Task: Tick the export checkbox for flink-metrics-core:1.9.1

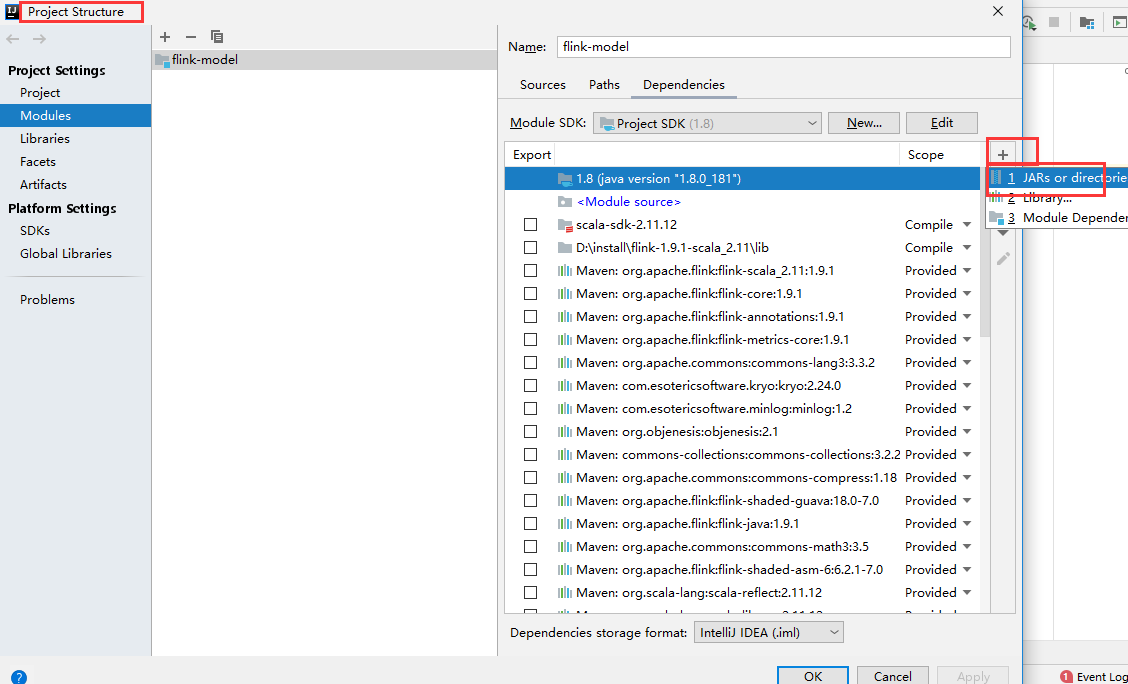Action: pos(531,339)
